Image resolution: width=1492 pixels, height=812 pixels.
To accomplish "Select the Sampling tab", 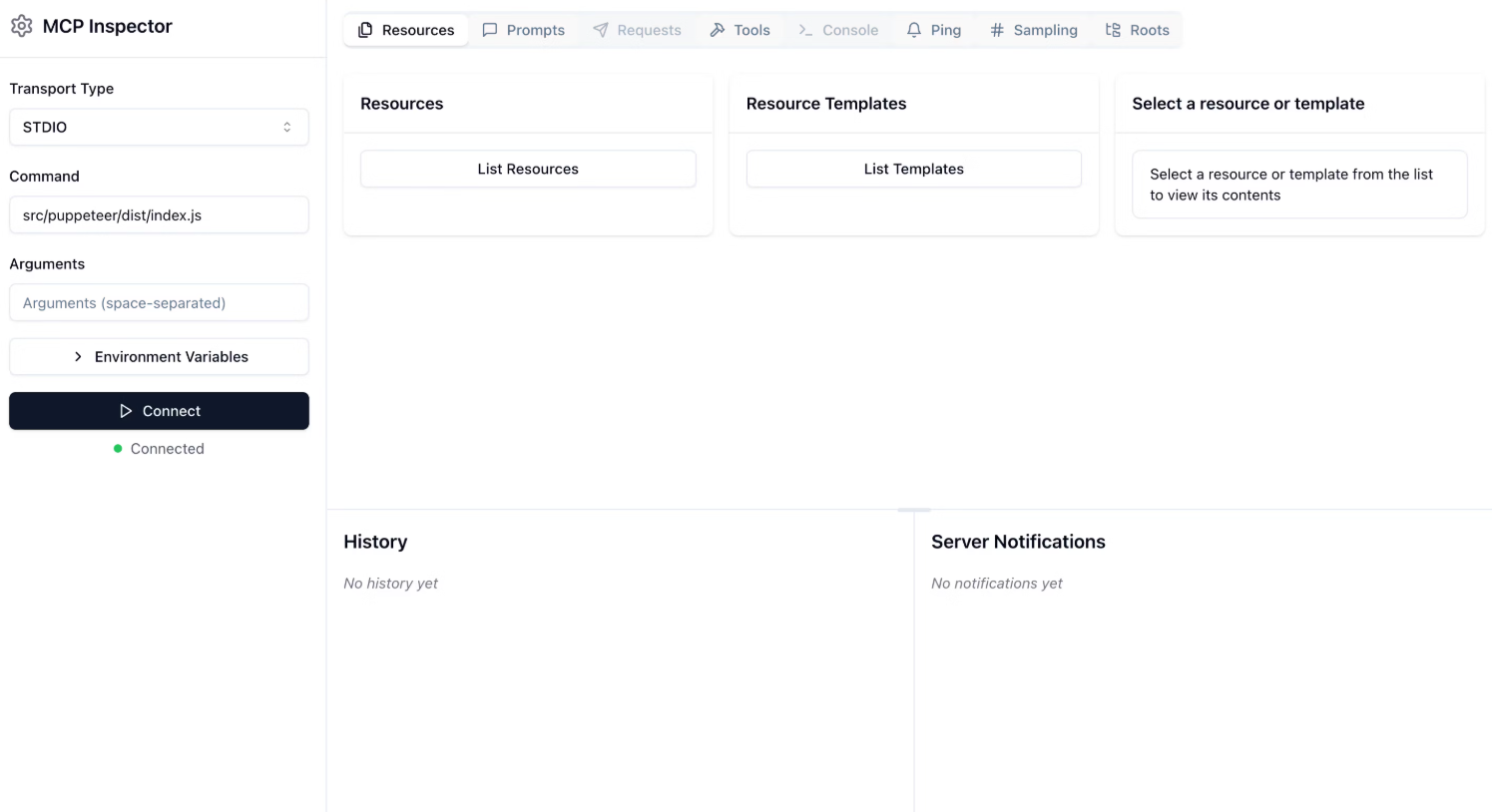I will [x=1034, y=30].
